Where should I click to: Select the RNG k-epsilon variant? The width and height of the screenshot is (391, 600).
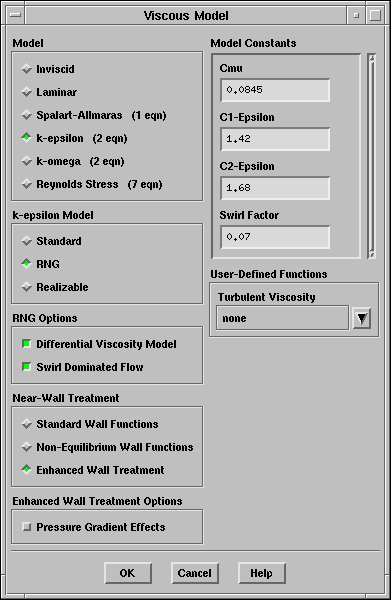41,264
